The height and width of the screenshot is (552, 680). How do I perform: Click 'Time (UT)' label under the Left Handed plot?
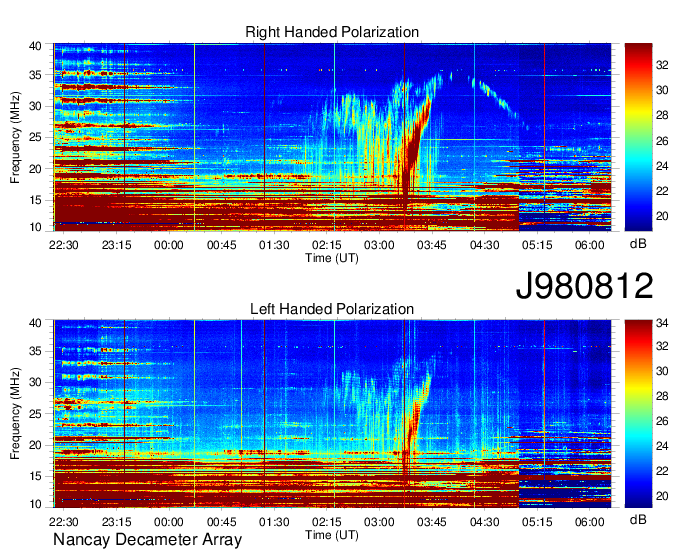click(x=332, y=535)
